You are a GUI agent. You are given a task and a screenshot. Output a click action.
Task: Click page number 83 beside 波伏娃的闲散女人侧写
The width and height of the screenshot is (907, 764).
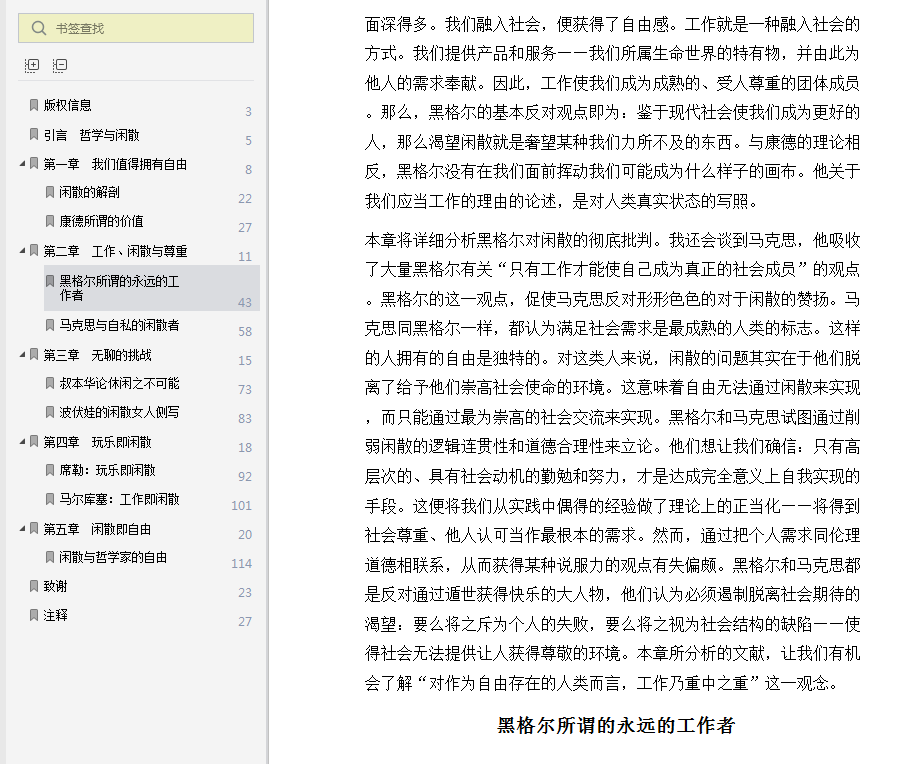tap(245, 418)
